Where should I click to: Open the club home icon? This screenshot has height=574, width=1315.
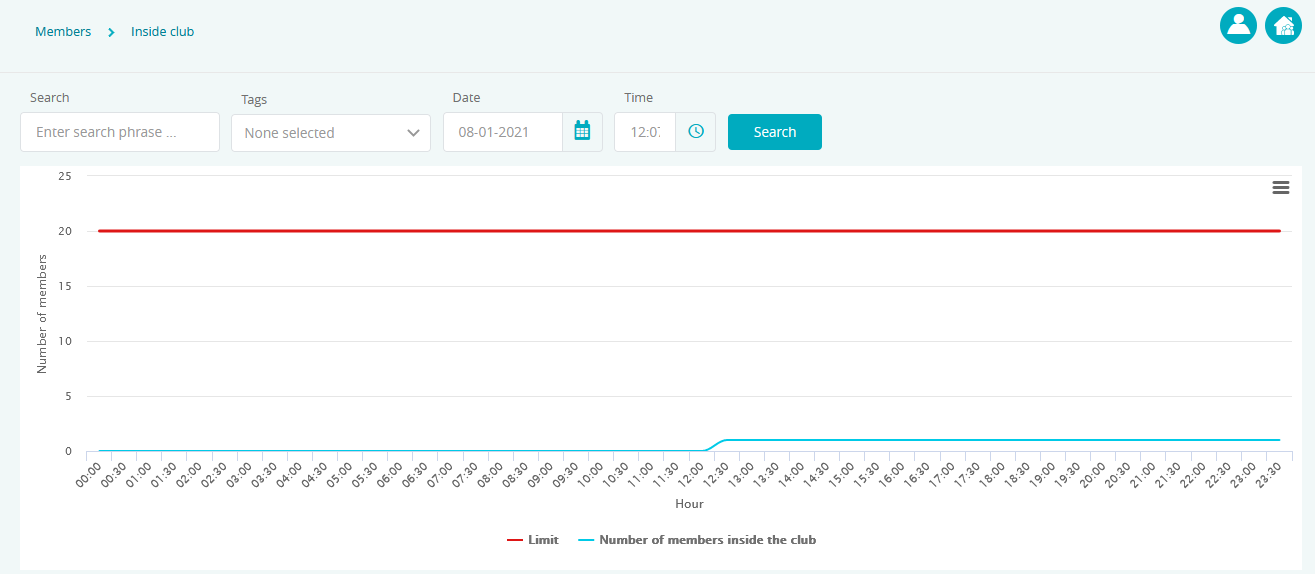pyautogui.click(x=1284, y=25)
